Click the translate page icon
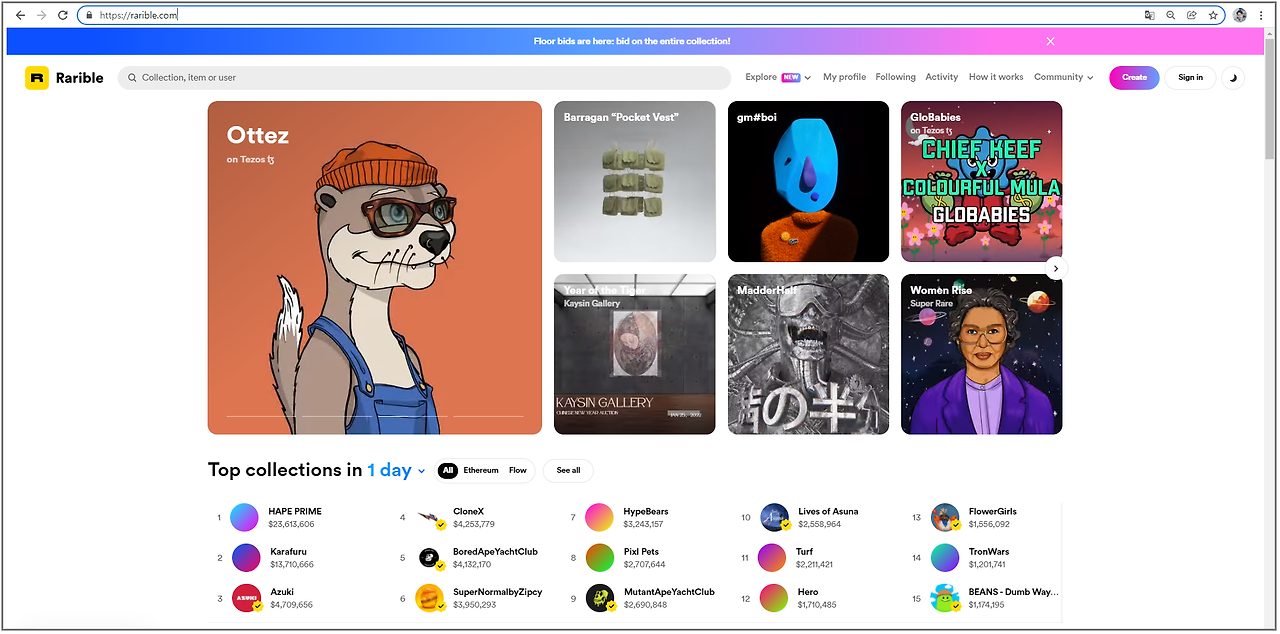This screenshot has height=634, width=1280. (x=1150, y=15)
